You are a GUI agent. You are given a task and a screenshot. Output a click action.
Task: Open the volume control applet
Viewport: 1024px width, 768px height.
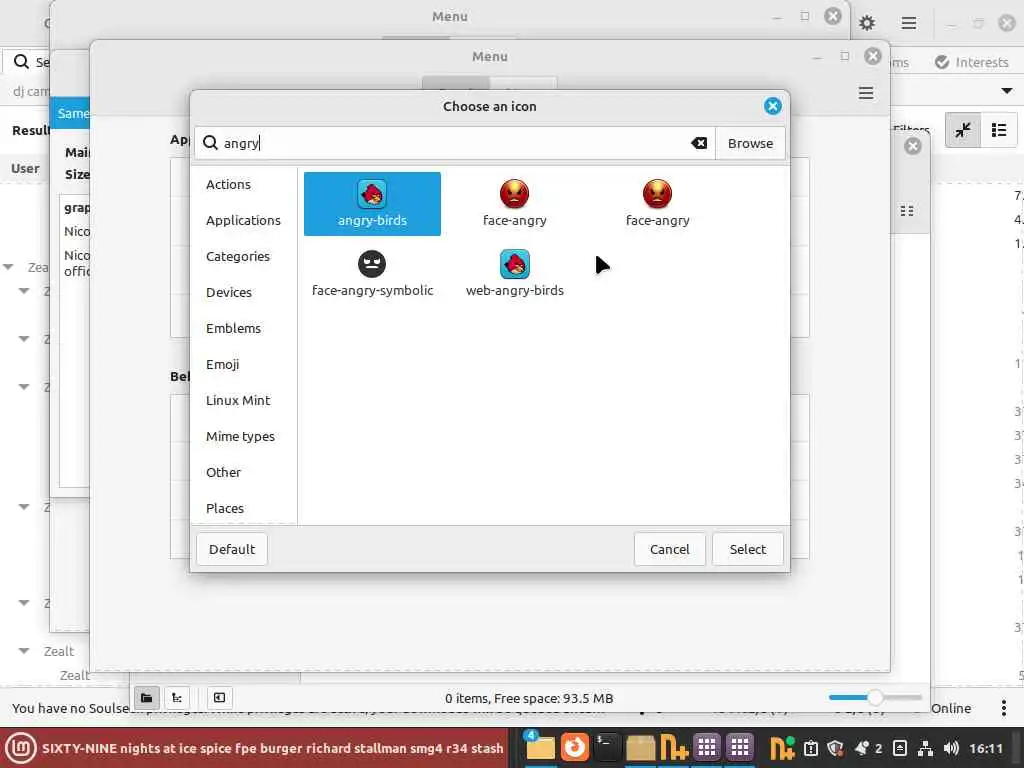[951, 748]
